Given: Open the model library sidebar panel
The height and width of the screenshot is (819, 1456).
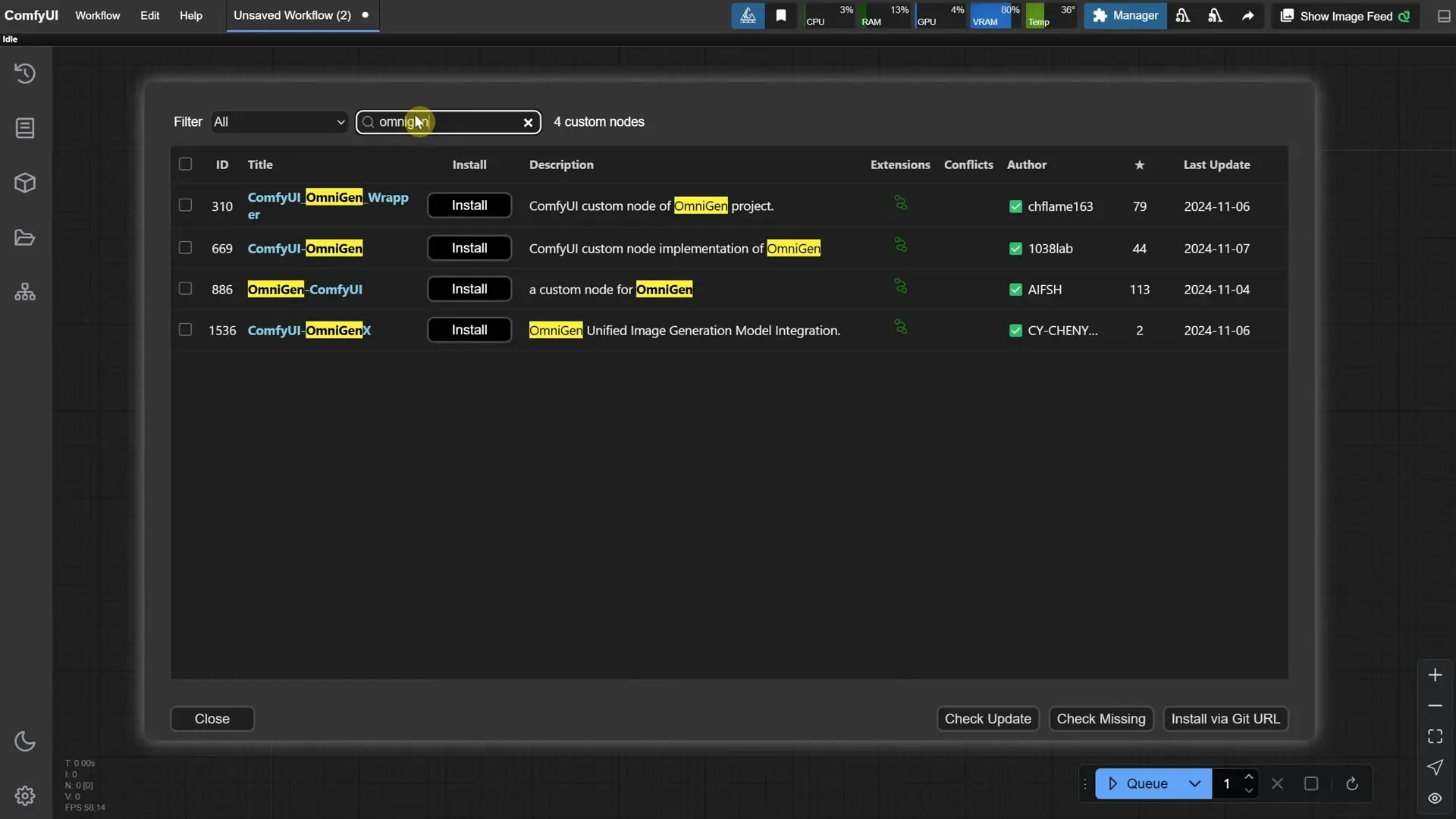Looking at the screenshot, I should (x=25, y=183).
